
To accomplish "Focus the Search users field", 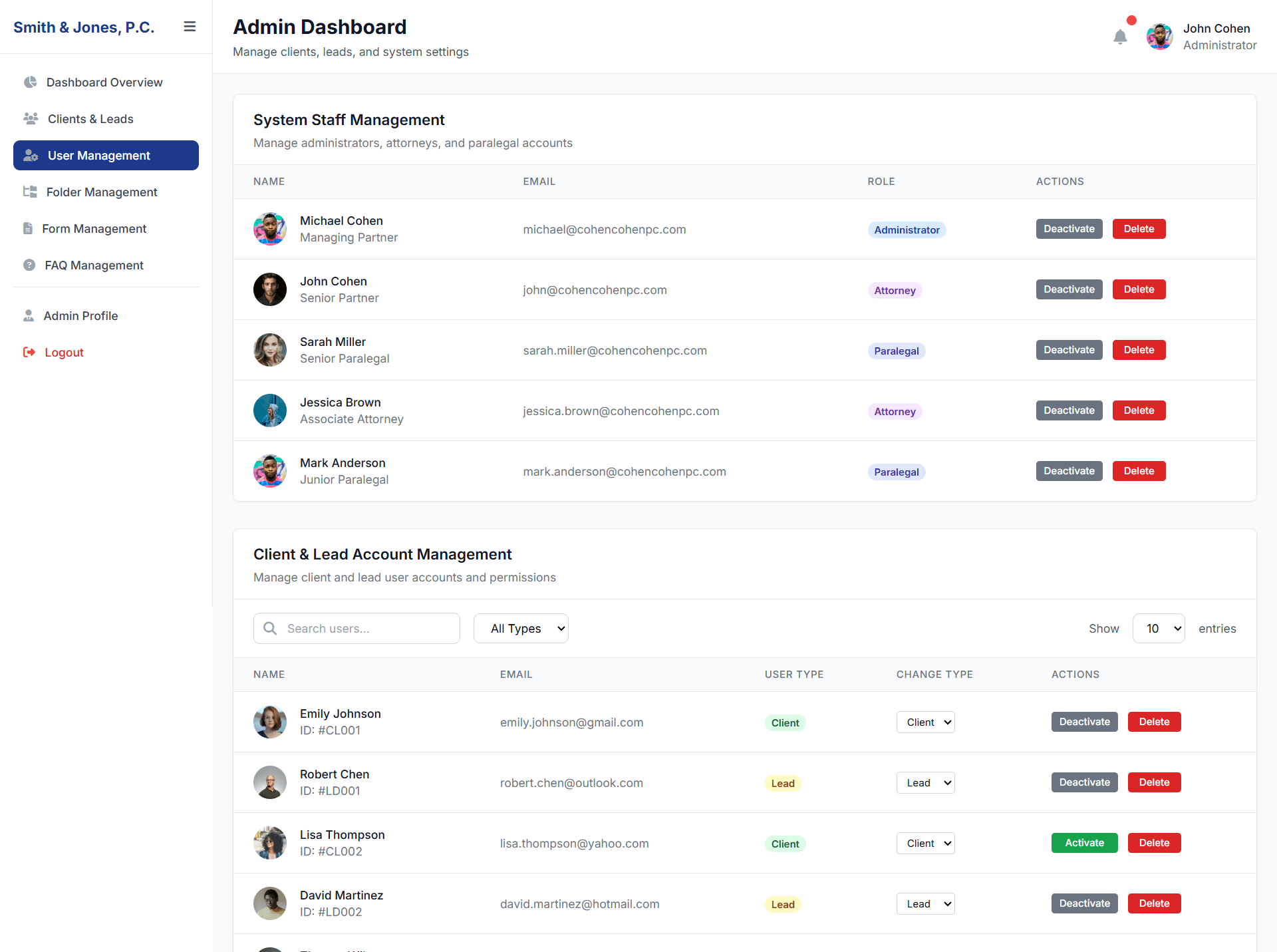I will [356, 629].
